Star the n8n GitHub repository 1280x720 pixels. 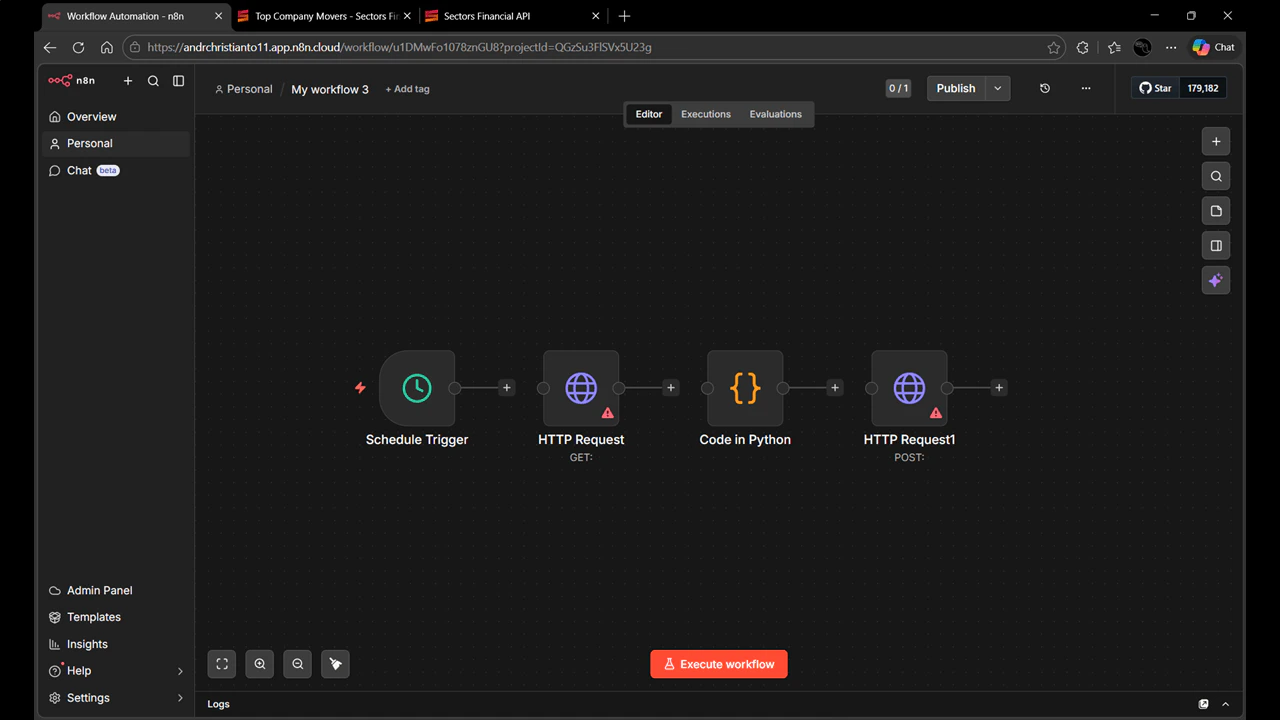point(1154,87)
